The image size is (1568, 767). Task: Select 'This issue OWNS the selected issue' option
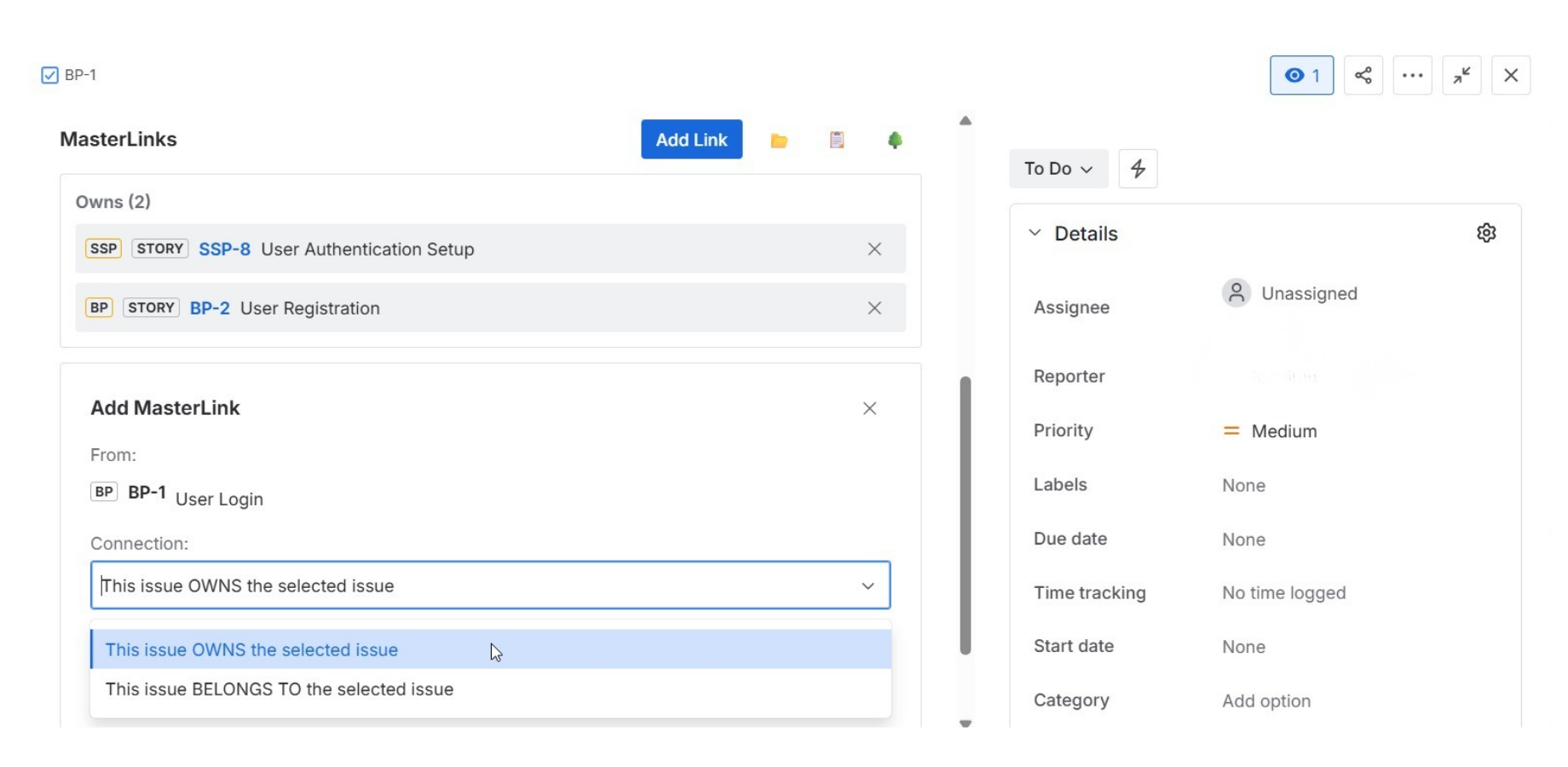491,649
